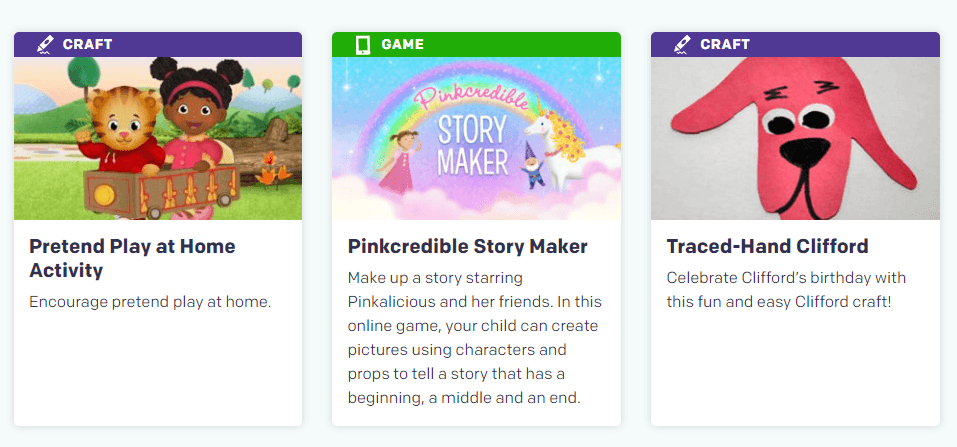Click the tablet game icon on Pinkcredible card

363,45
